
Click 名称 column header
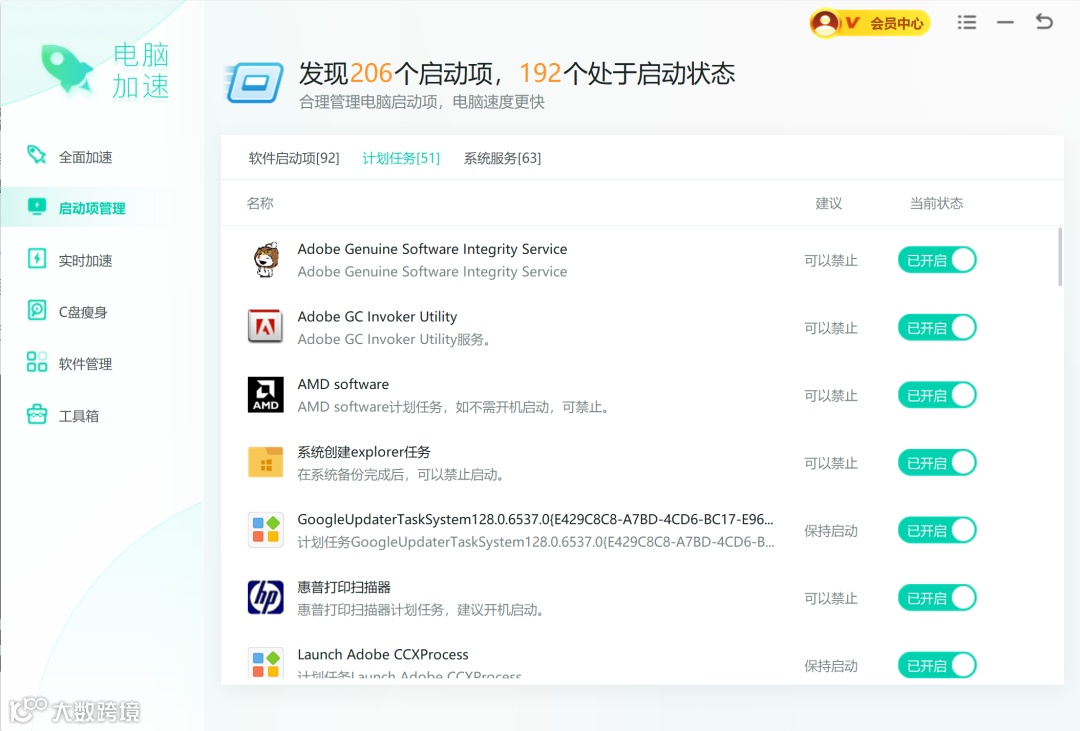pos(260,203)
